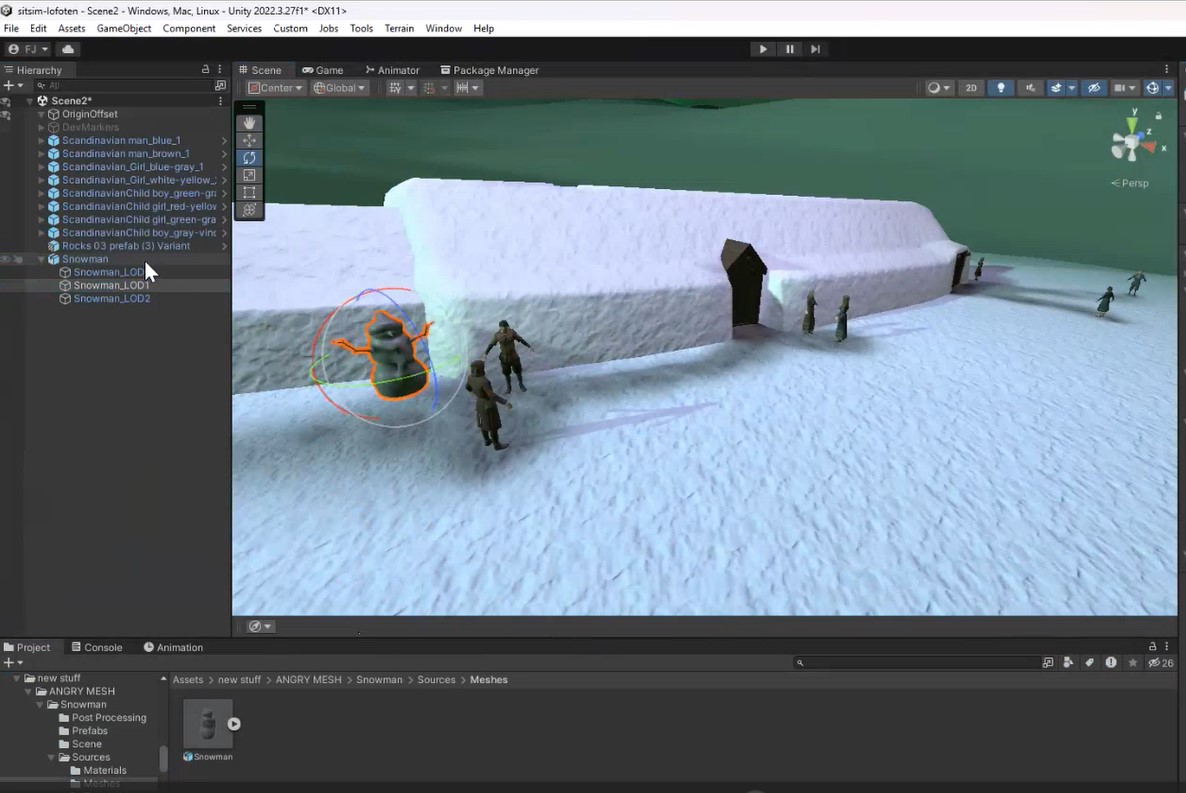Click the Pause button
This screenshot has height=793, width=1186.
[x=789, y=49]
